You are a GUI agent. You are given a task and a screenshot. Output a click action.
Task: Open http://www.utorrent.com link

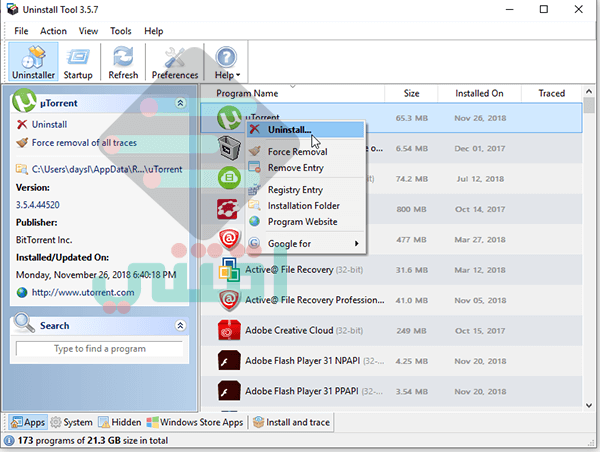pos(83,292)
